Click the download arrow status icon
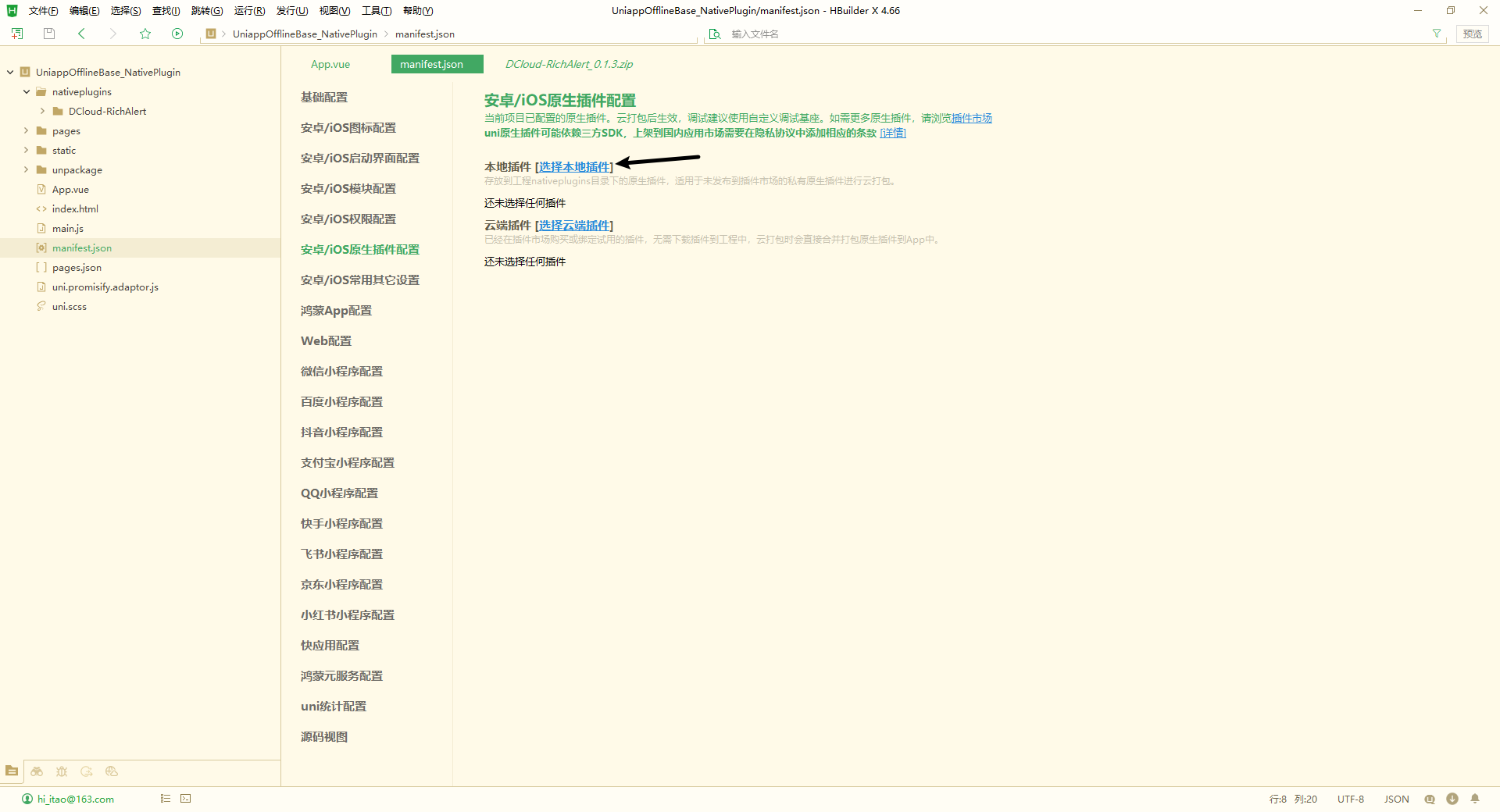Screen dimensions: 1500x812 pyautogui.click(x=1452, y=799)
